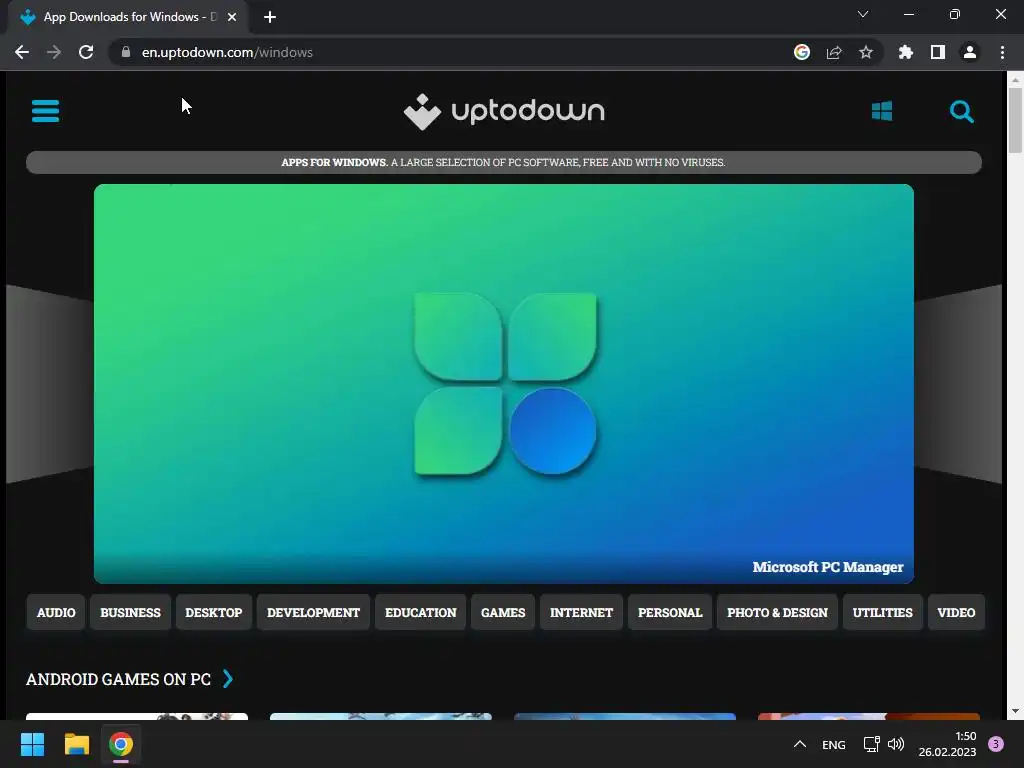Open the network status icon
Image resolution: width=1024 pixels, height=768 pixels.
point(871,744)
